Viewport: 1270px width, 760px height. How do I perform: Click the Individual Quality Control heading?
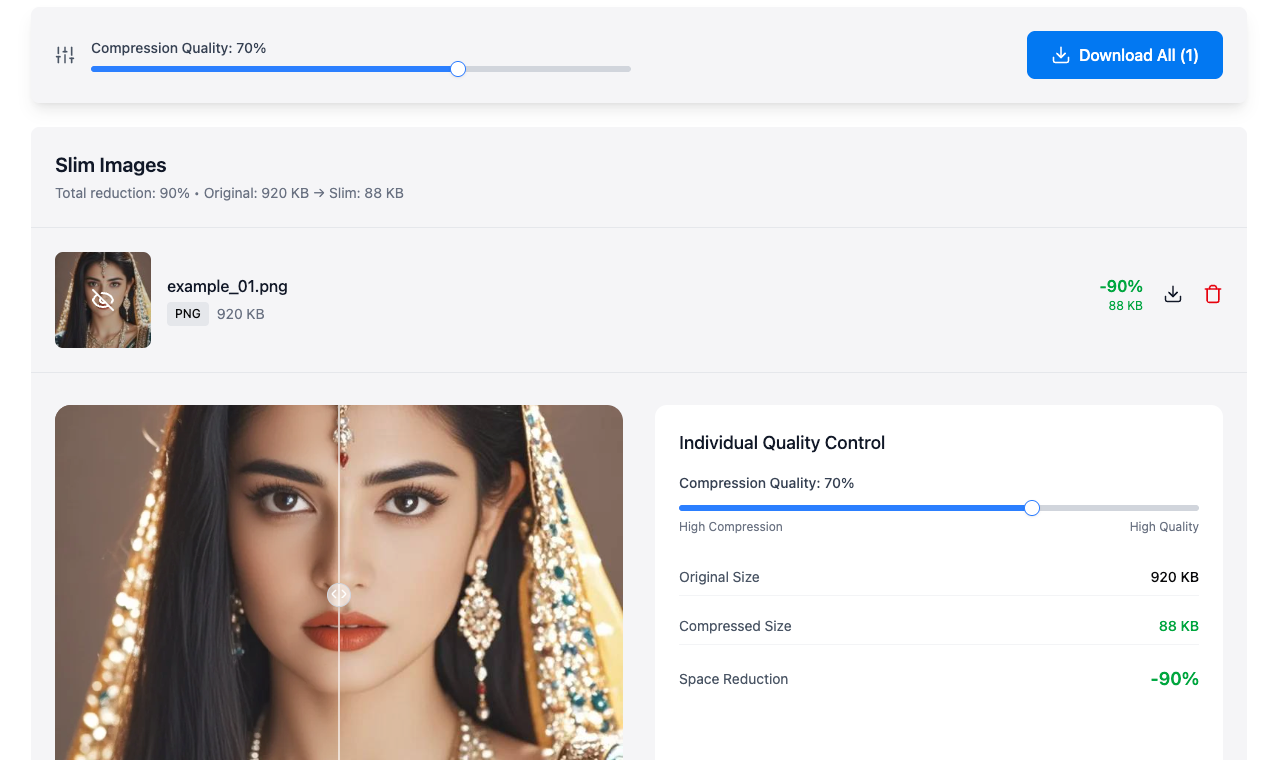pyautogui.click(x=782, y=443)
